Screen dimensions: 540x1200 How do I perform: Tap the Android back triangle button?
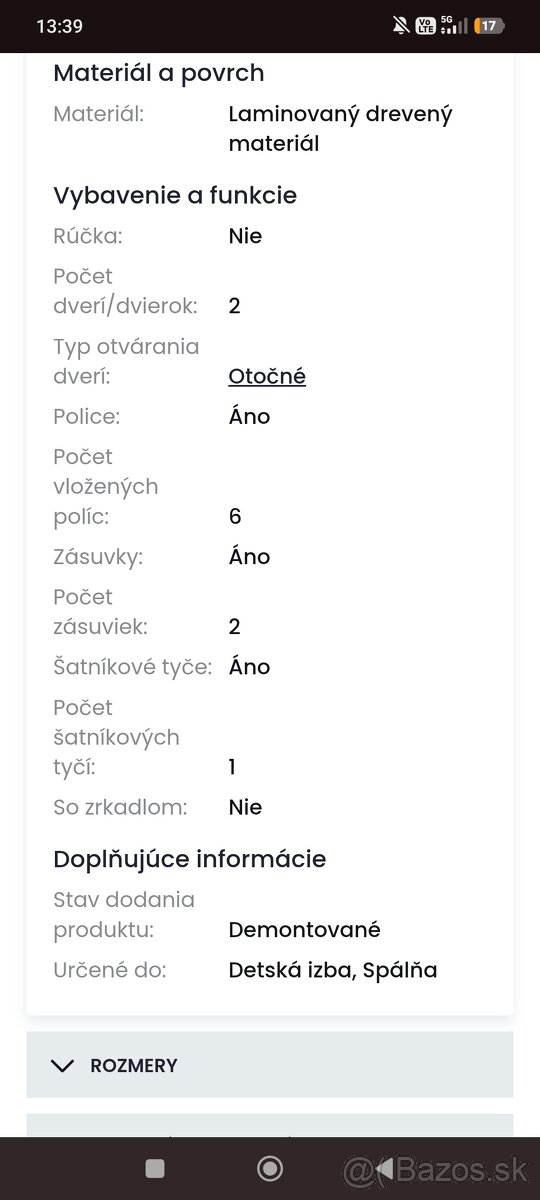click(x=384, y=1168)
